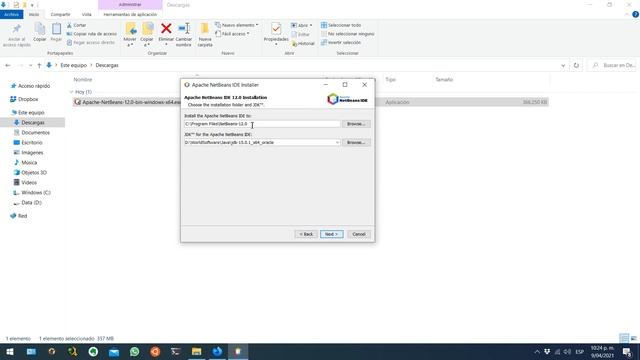
Task: Open Dropbox in sidebar
Action: coord(24,99)
